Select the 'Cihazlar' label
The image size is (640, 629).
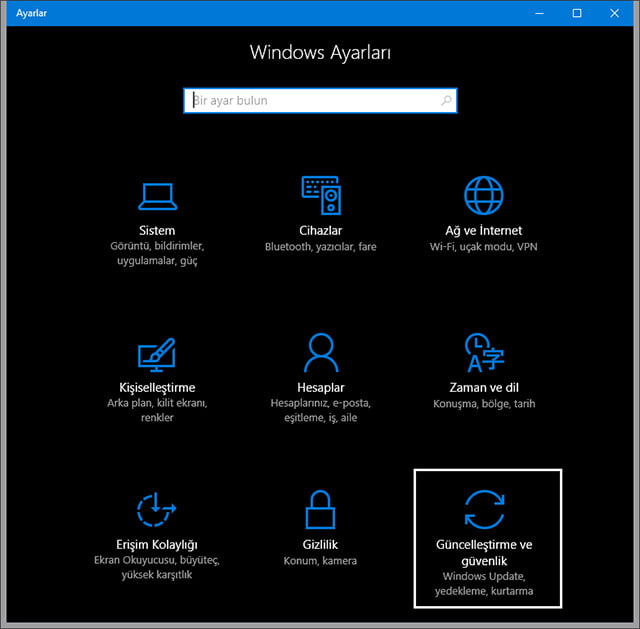[x=320, y=231]
